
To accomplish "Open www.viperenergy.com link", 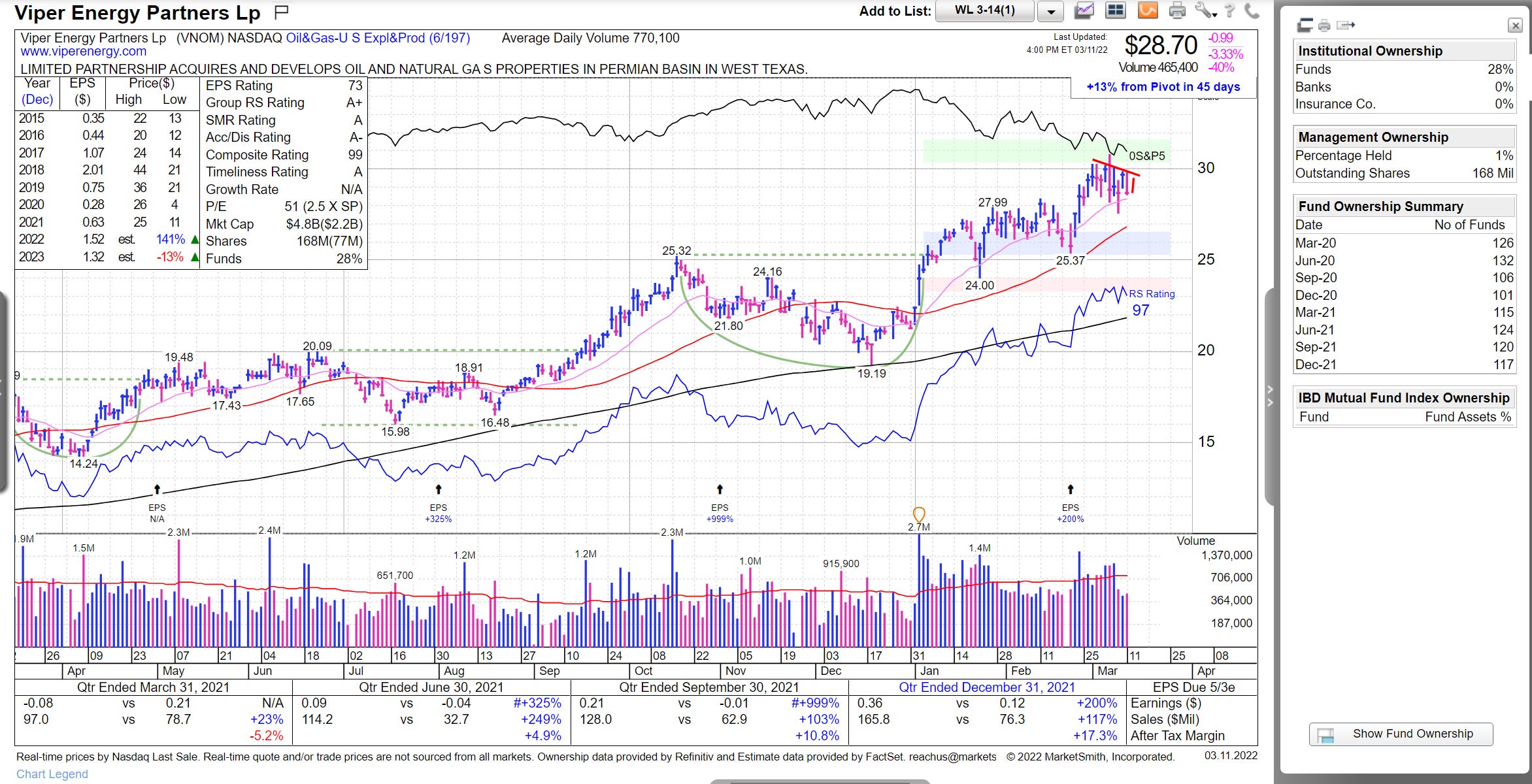I will coord(83,51).
